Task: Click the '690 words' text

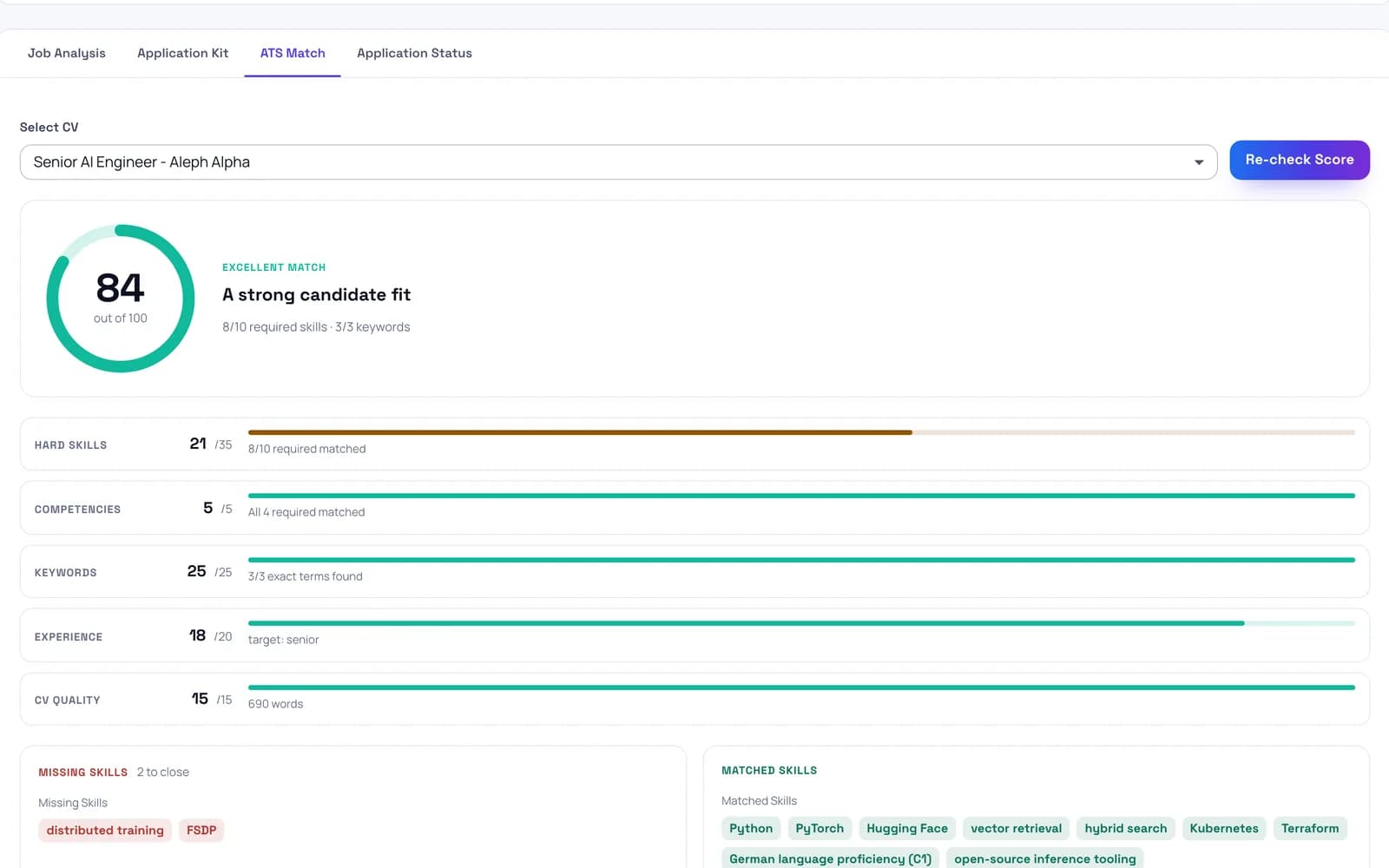Action: 275,704
